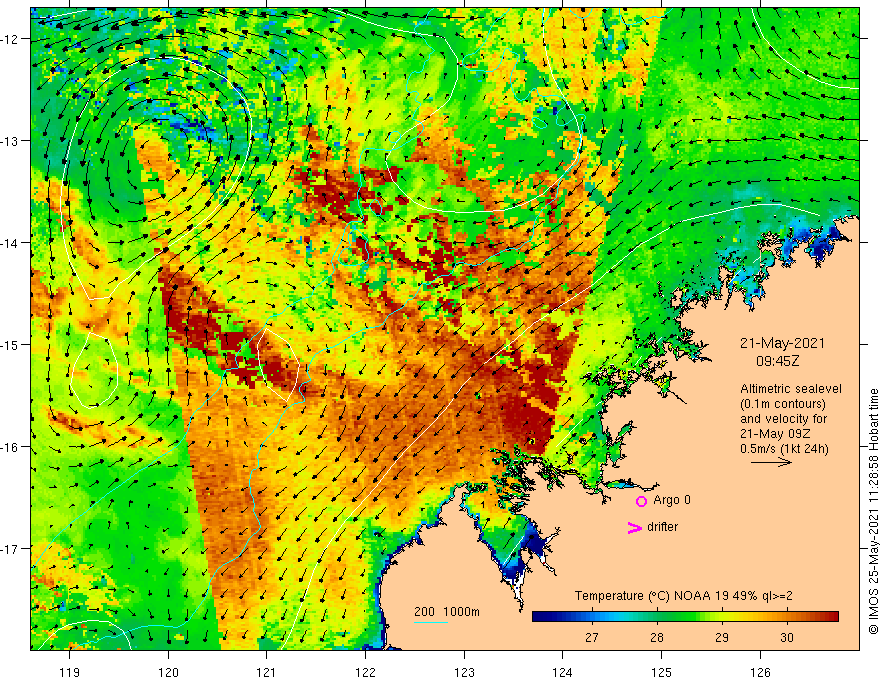Click the 0.5m/s reference velocity arrow
The image size is (880, 680).
click(772, 462)
